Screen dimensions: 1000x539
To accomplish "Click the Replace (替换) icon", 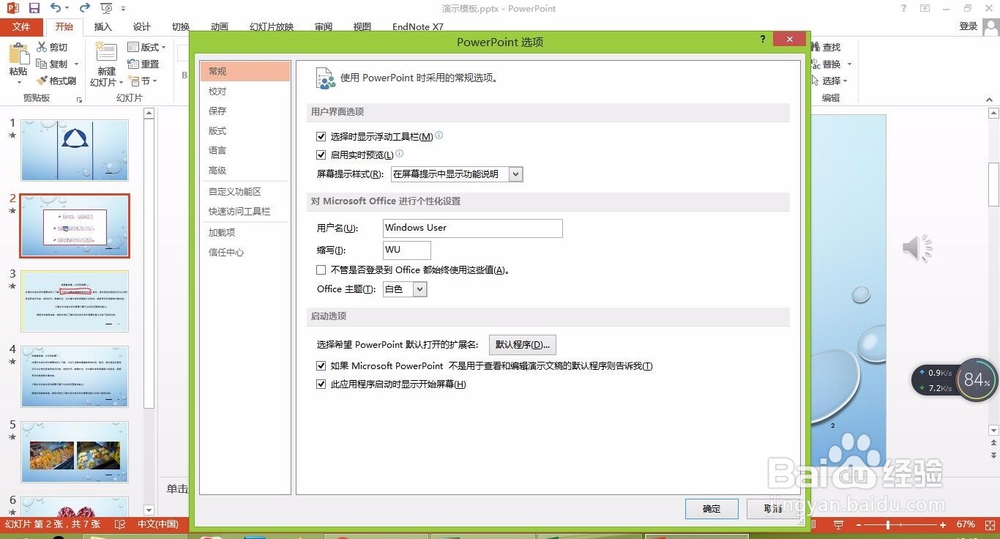I will [x=815, y=64].
